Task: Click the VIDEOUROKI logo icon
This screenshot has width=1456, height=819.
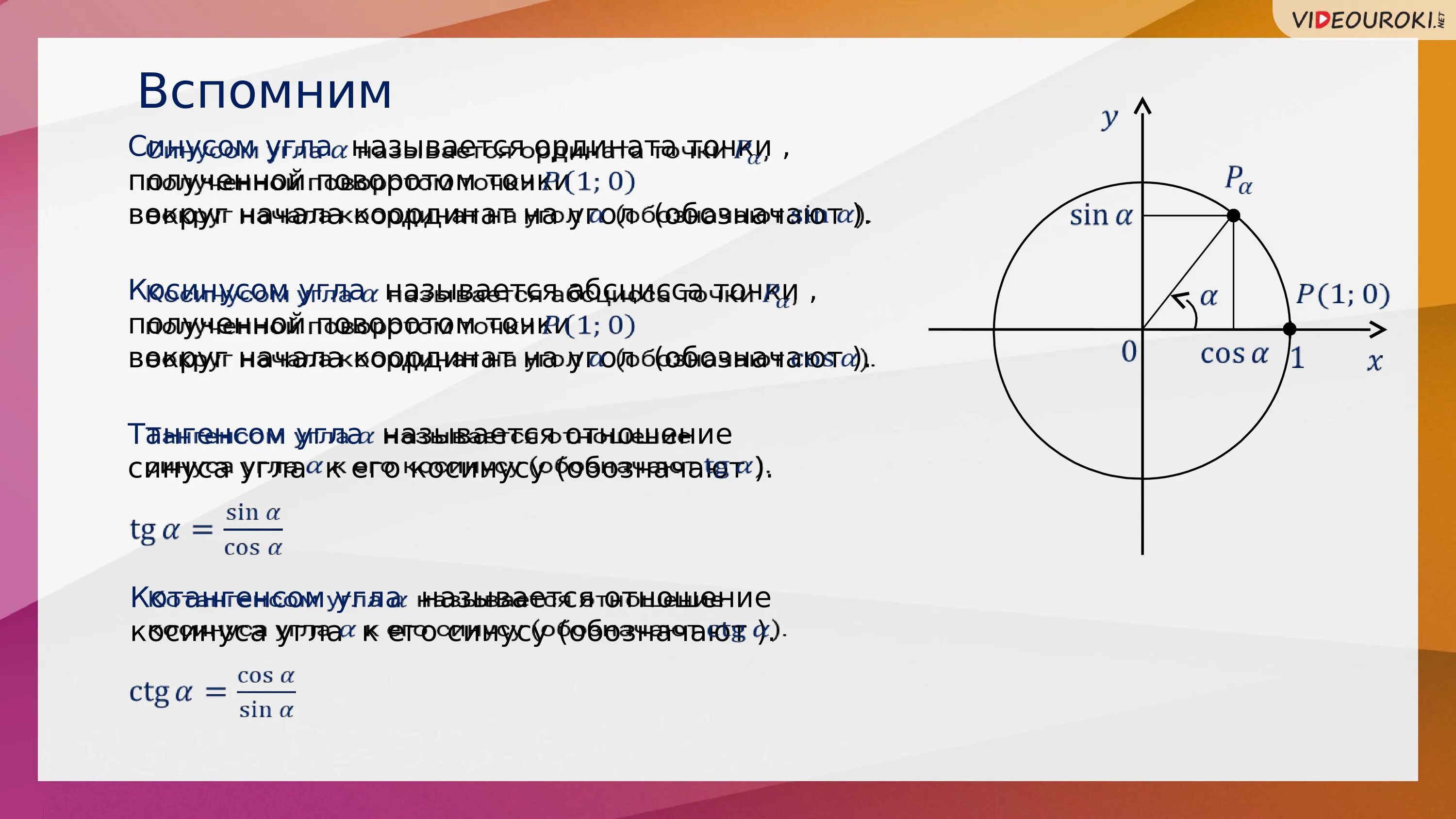Action: (1365, 16)
